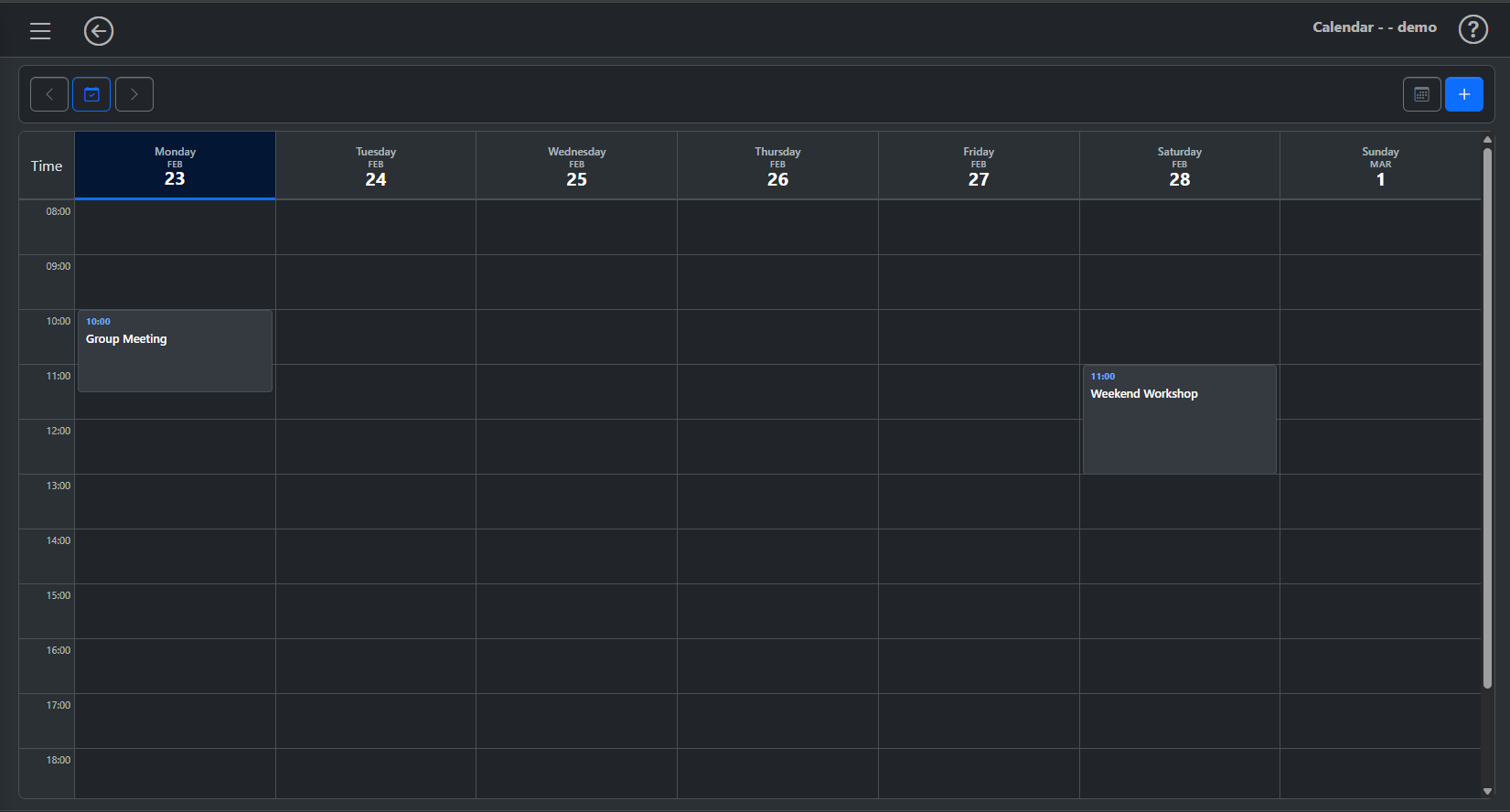This screenshot has width=1510, height=812.
Task: Click the Calendar - - demo title
Action: [x=1375, y=27]
